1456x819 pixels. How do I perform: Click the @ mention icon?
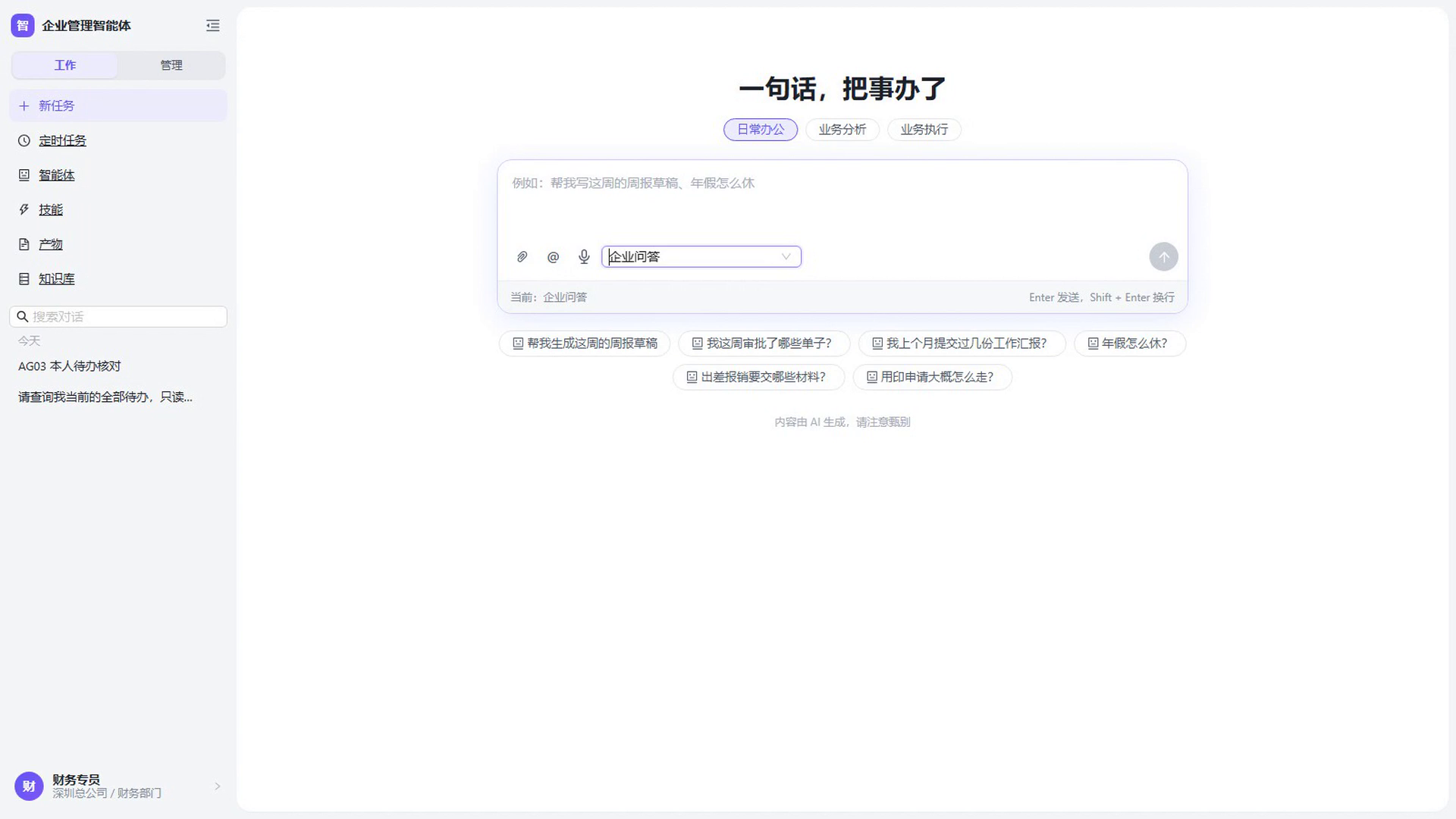pyautogui.click(x=553, y=257)
